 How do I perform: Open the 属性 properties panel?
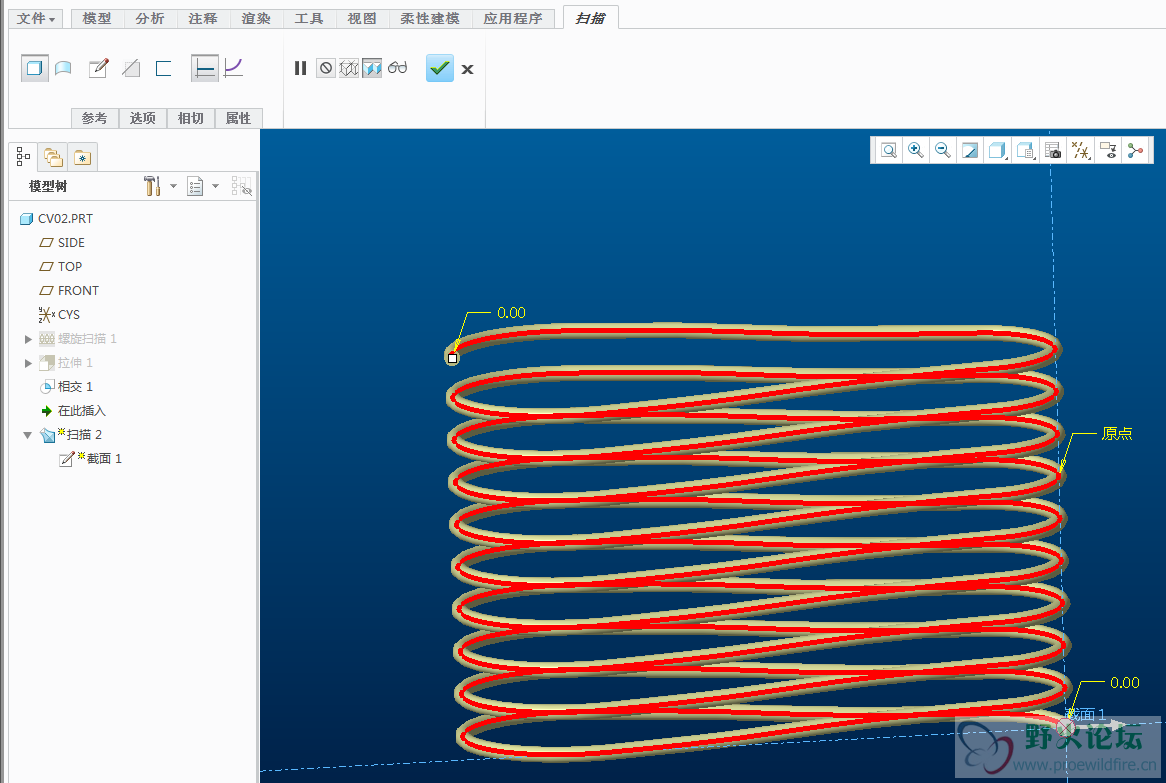239,118
